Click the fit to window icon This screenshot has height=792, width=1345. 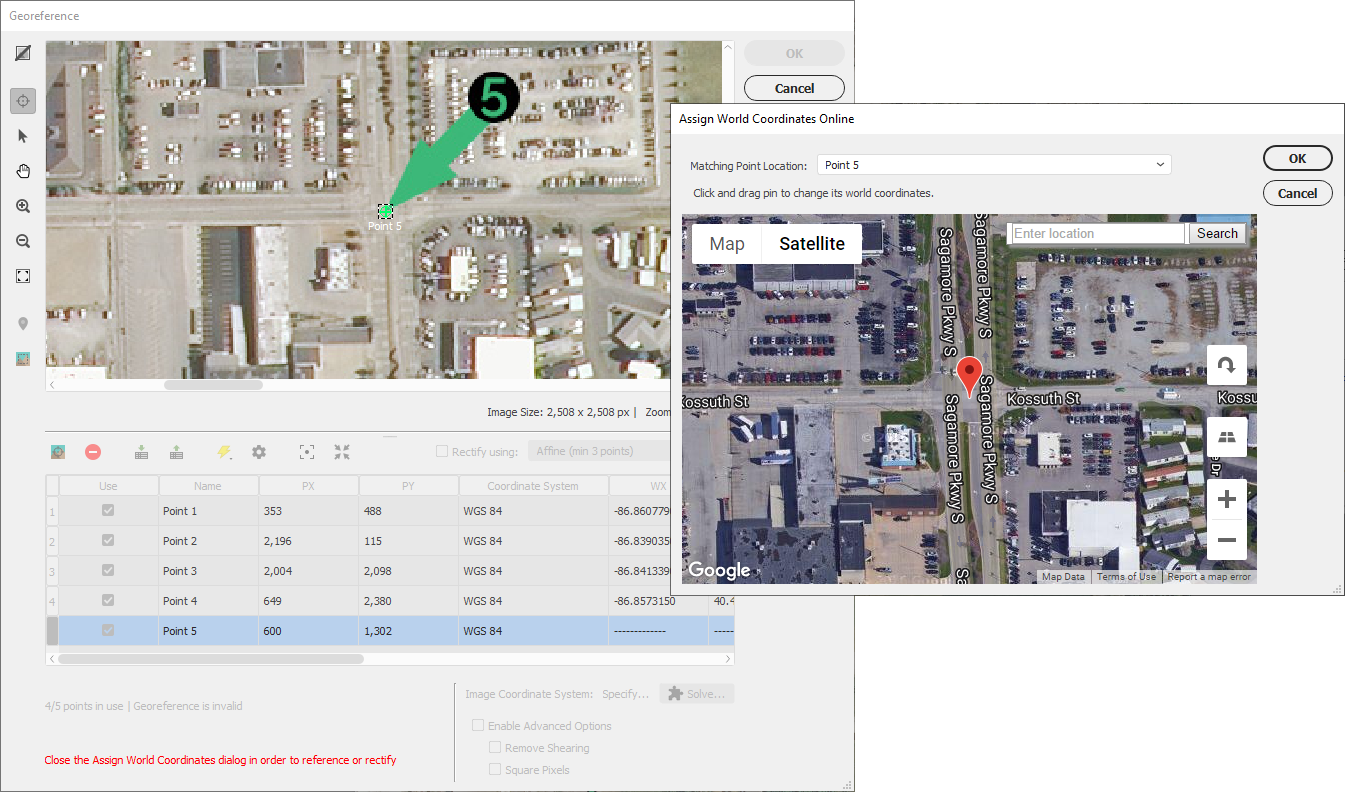point(23,276)
